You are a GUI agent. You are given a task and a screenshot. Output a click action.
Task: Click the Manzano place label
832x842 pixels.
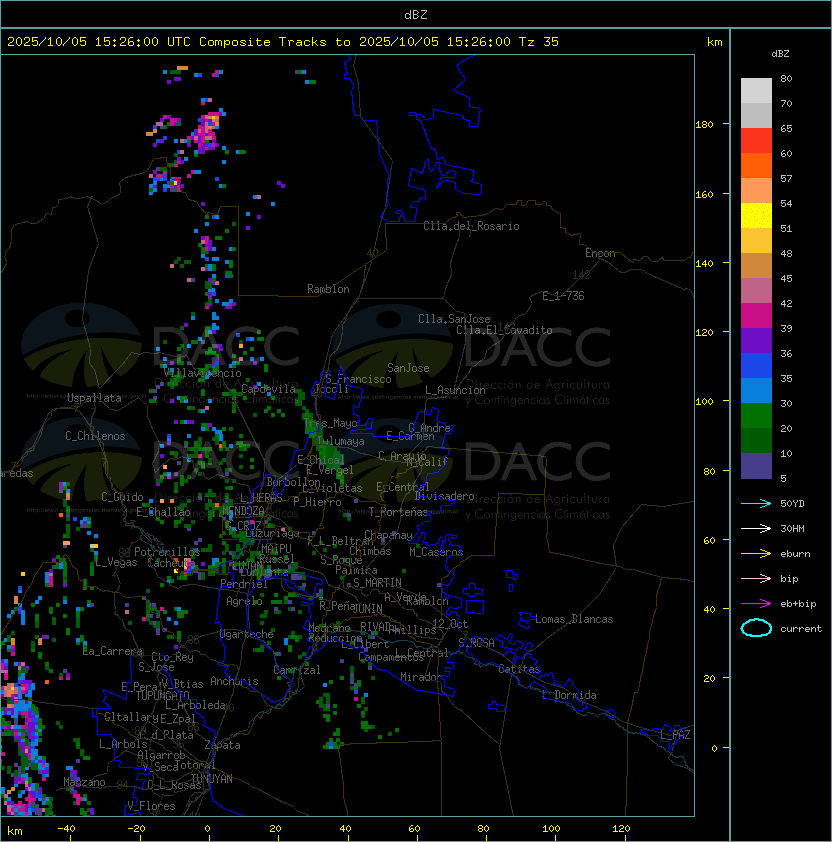(x=84, y=782)
